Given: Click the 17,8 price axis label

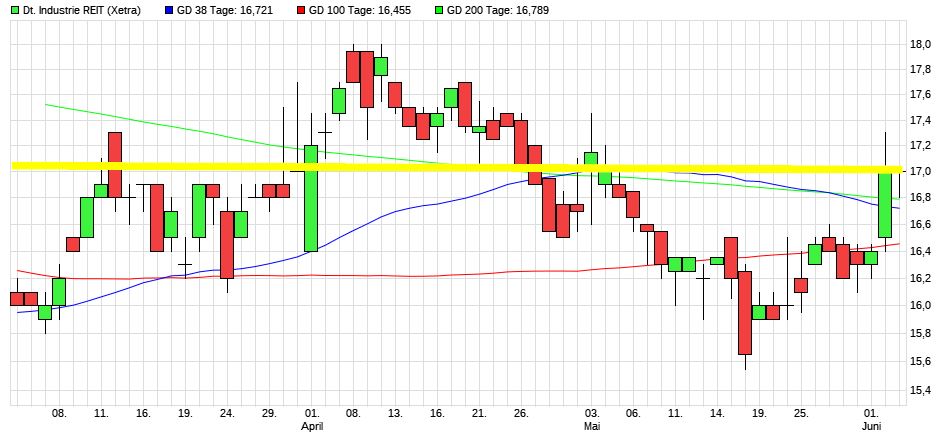Looking at the screenshot, I should [x=920, y=69].
